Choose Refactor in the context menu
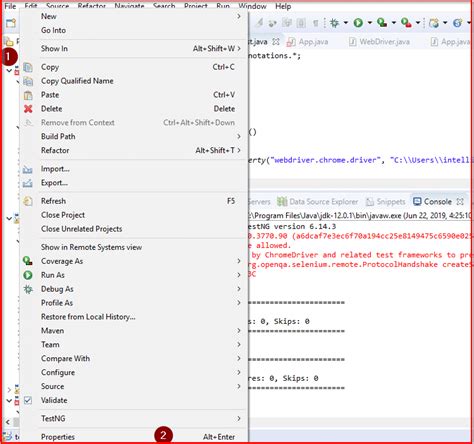The image size is (474, 444). coord(134,150)
